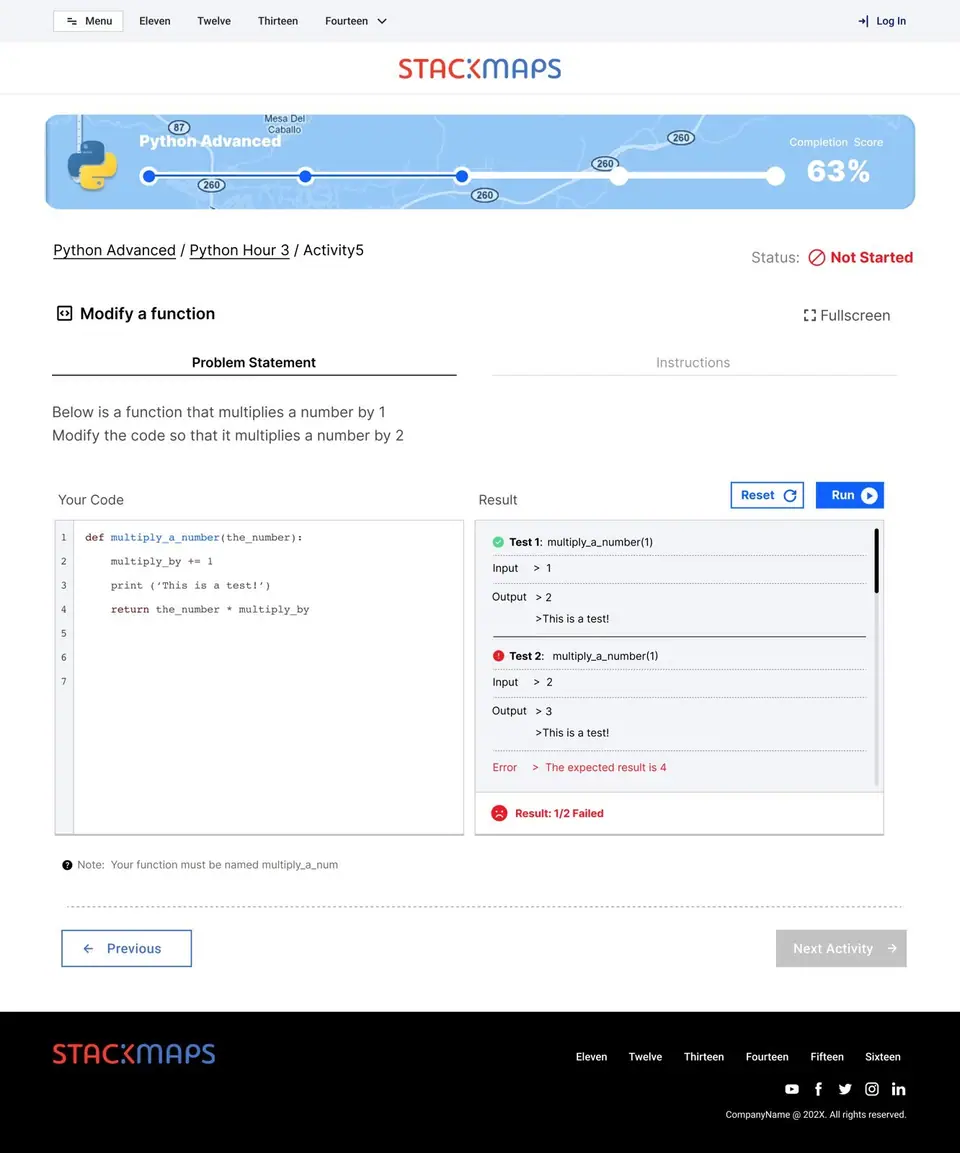Open the footer Eleven link
Screen dimensions: 960x1153
point(591,1057)
